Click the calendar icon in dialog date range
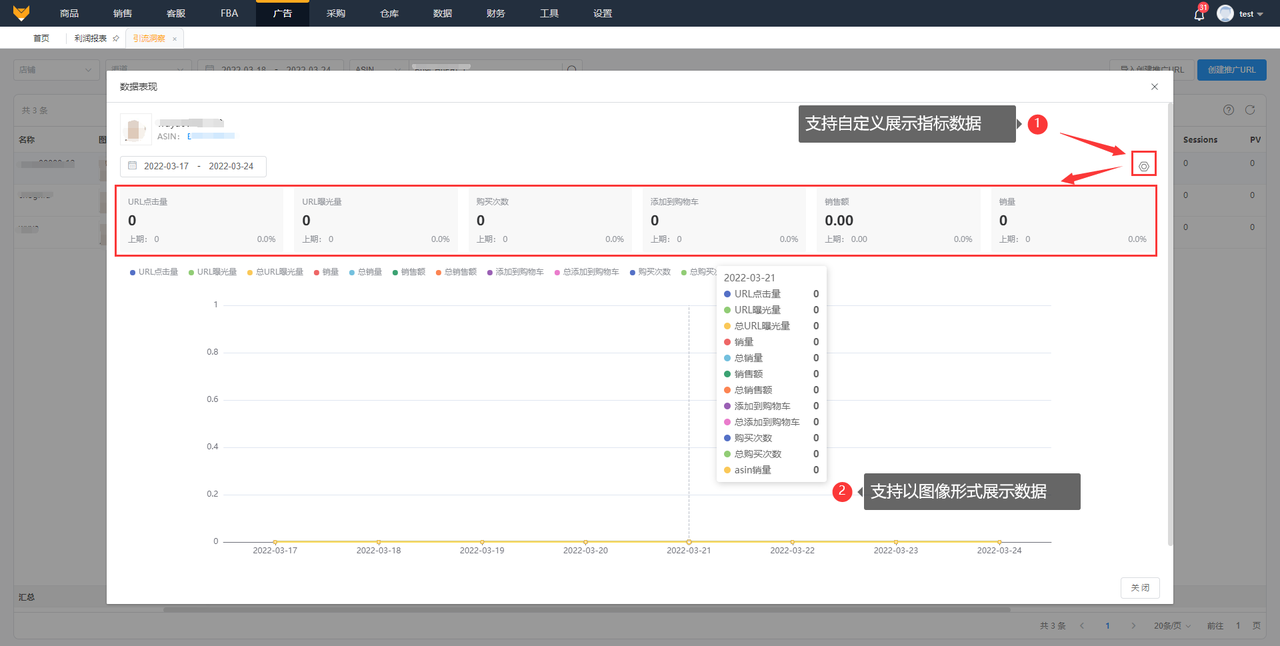This screenshot has height=646, width=1280. point(132,166)
